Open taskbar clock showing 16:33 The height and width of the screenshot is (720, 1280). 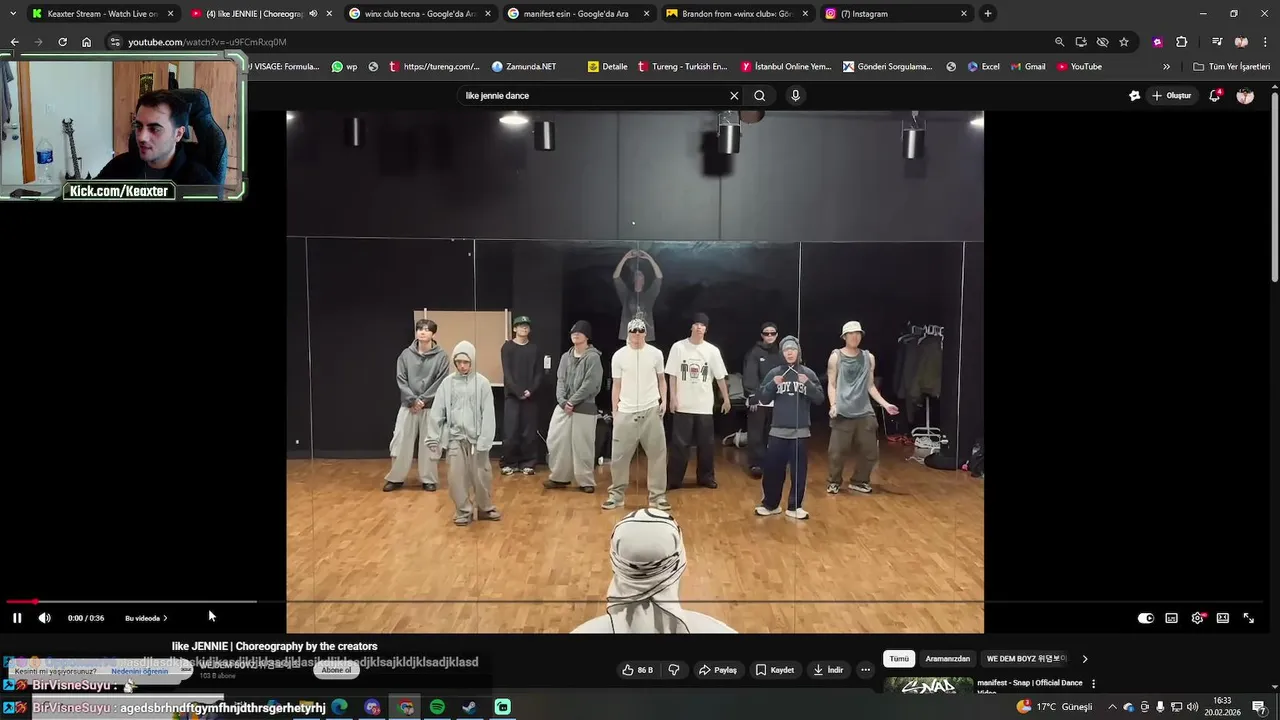pos(1222,707)
